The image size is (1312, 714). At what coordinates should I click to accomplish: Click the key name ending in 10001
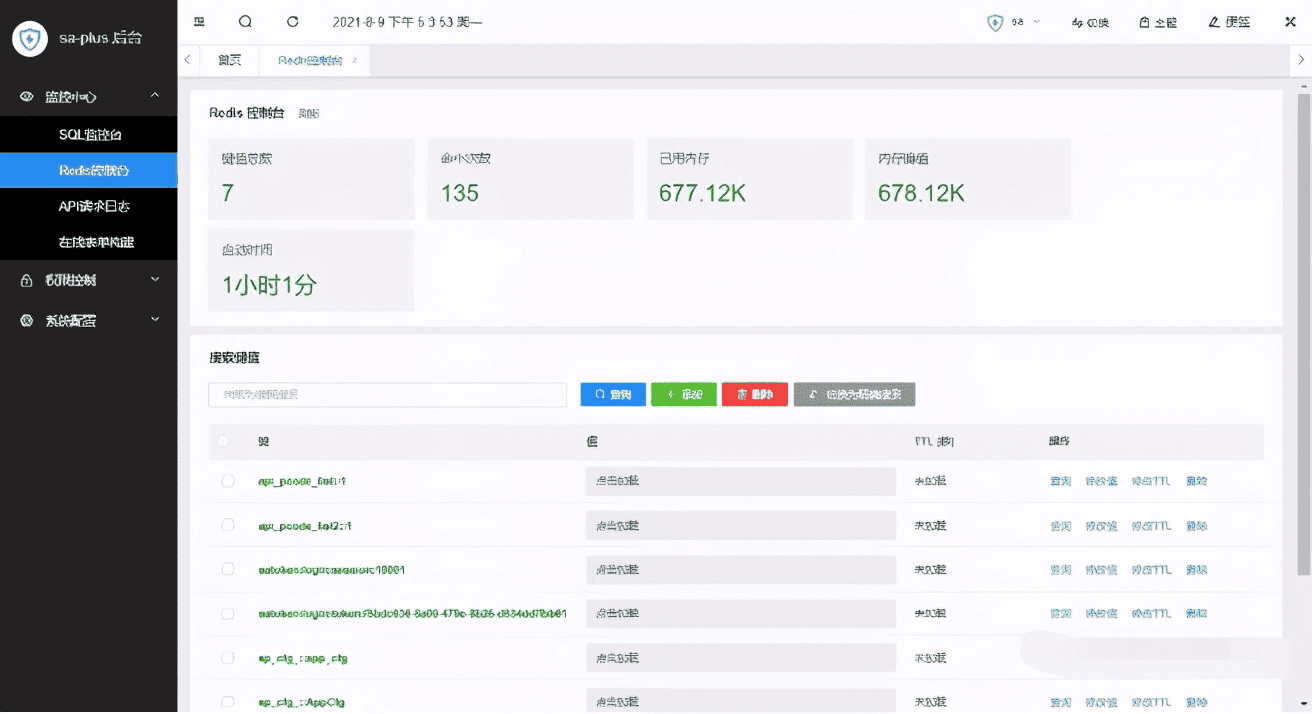tap(331, 569)
